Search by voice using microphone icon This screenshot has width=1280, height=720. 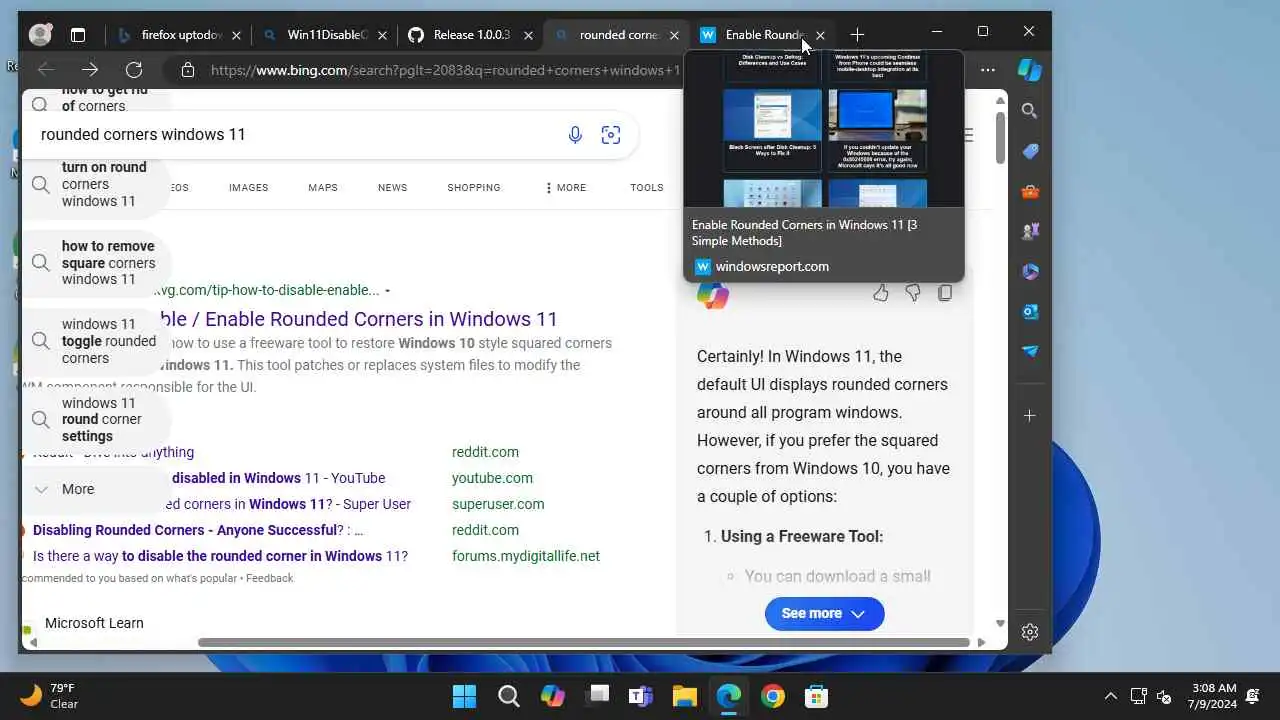(575, 135)
